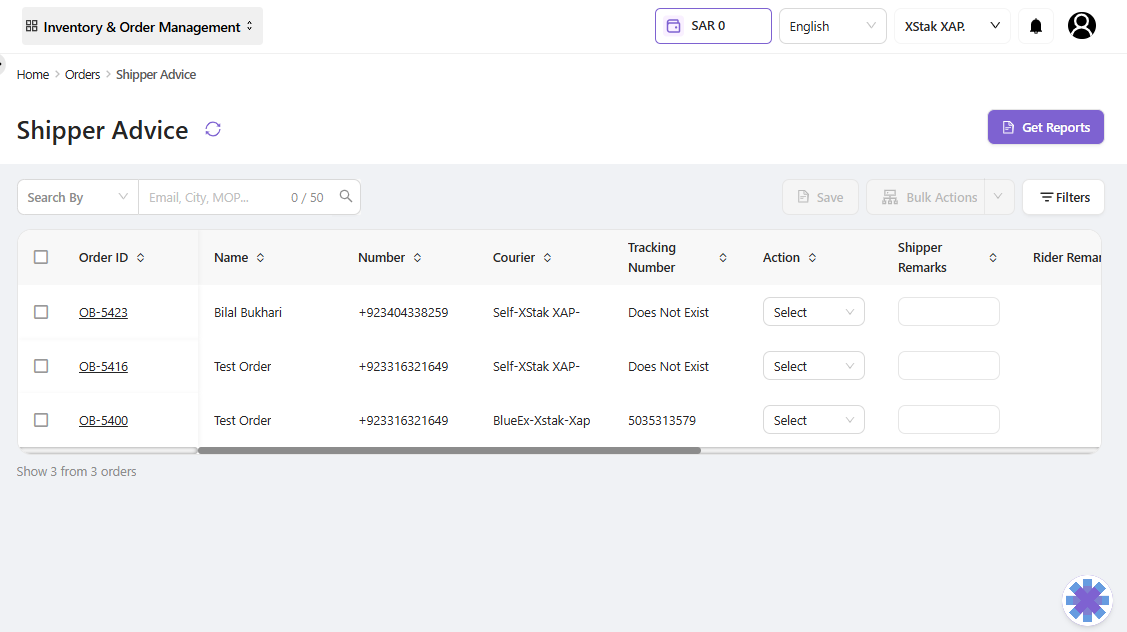Open Inventory & Order Management module switcher
The height and width of the screenshot is (632, 1127).
[x=142, y=26]
